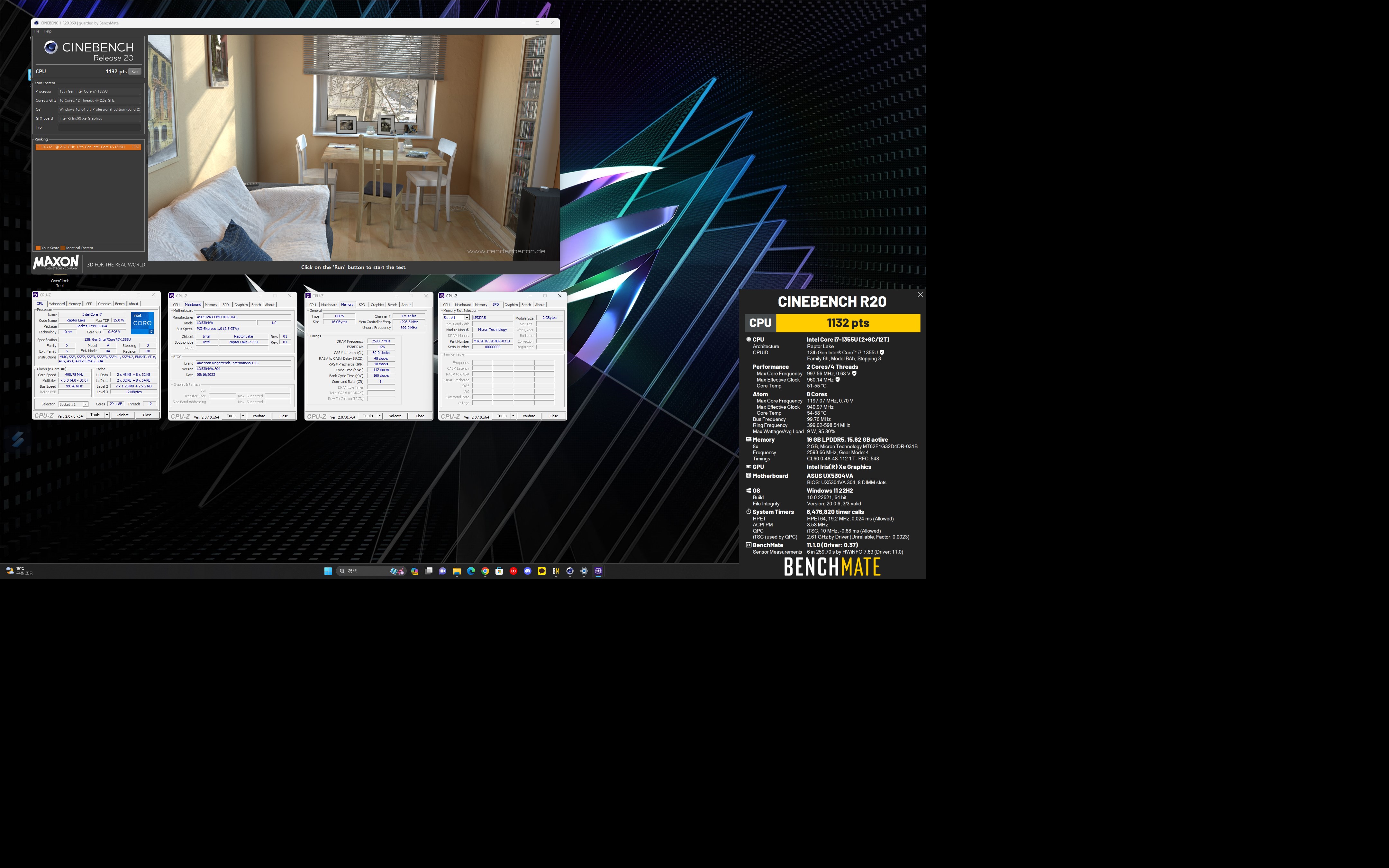
Task: Click the Motherboard section icon in BenchMate panel
Action: click(x=749, y=475)
